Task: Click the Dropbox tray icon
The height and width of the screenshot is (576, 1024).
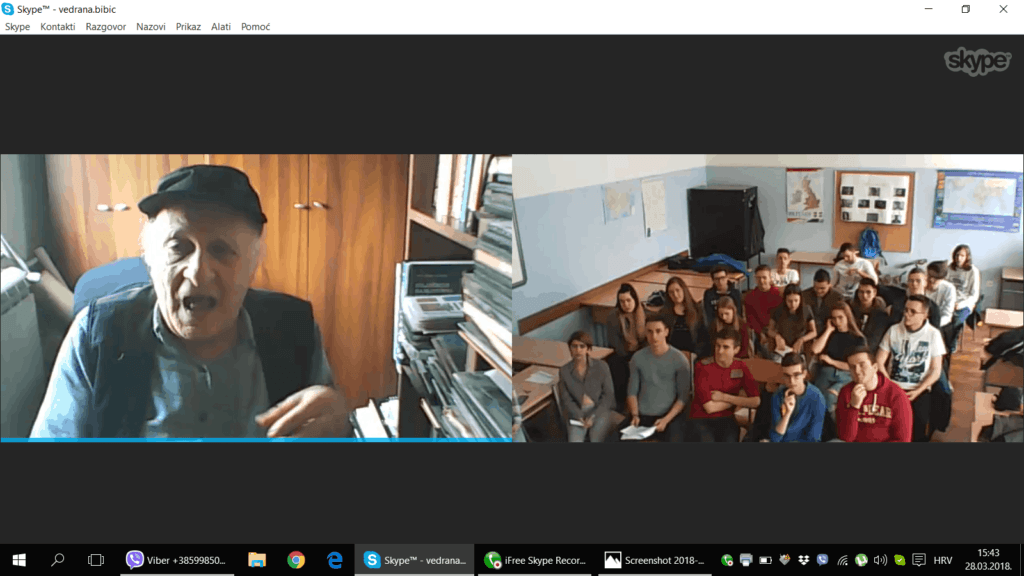Action: pos(803,561)
